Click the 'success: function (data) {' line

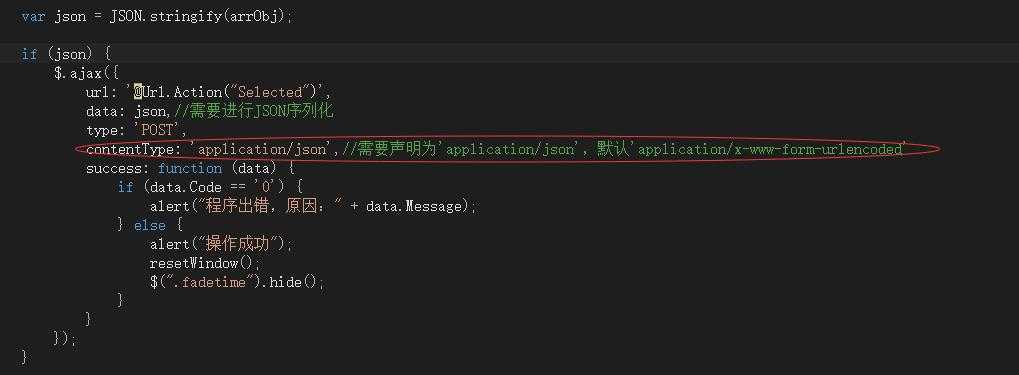coord(190,168)
